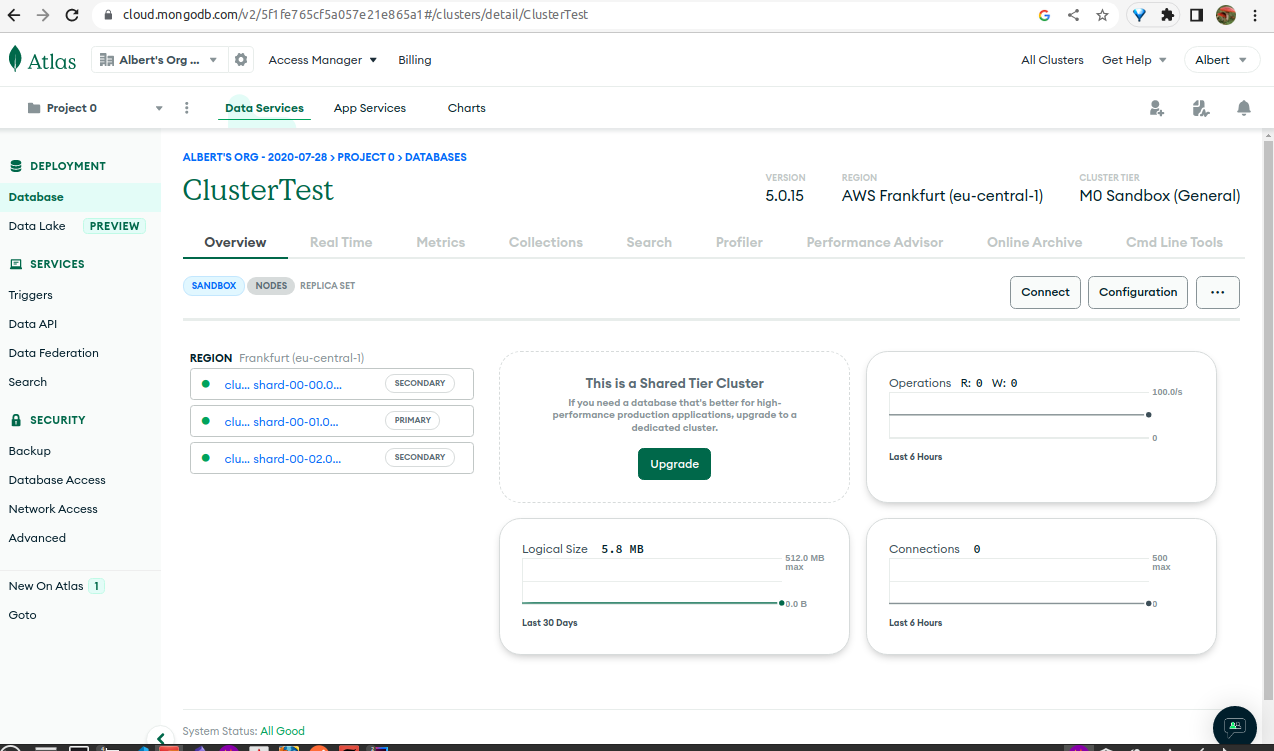Open the Project 0 selector dropdown
Screen dimensions: 1274x751
(95, 108)
